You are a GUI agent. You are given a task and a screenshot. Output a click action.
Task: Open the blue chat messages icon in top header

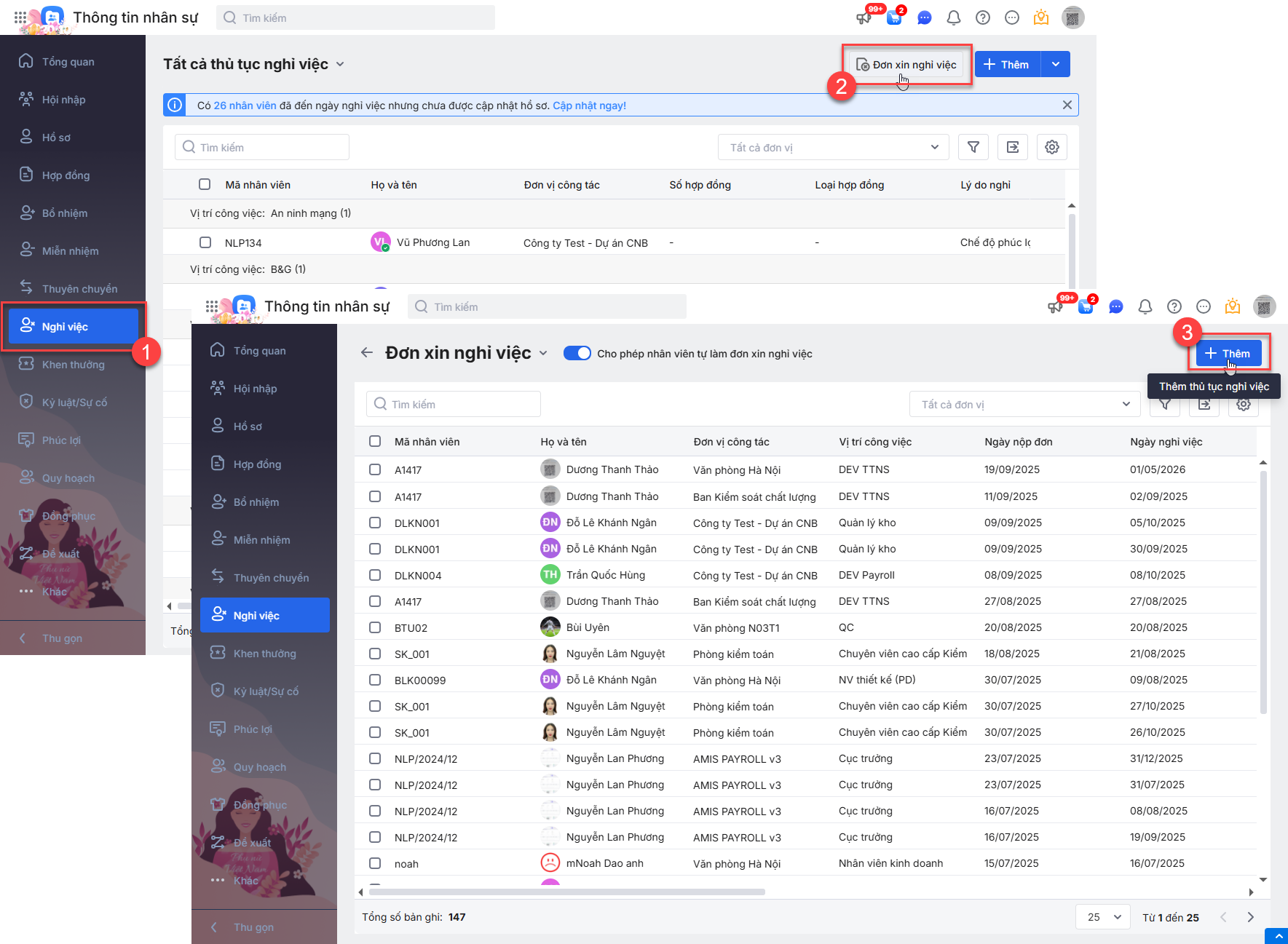924,17
